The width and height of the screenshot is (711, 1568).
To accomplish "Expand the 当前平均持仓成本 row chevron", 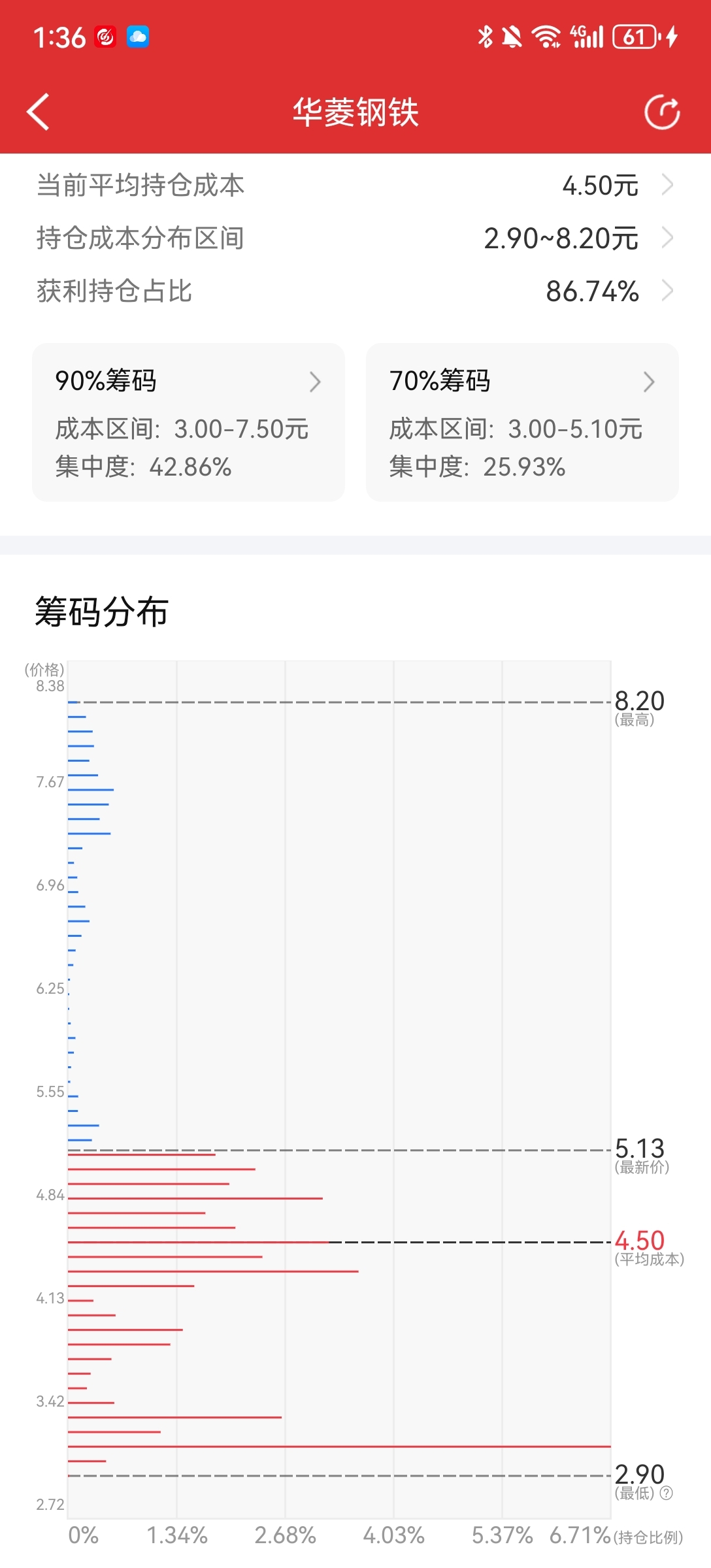I will [x=667, y=185].
